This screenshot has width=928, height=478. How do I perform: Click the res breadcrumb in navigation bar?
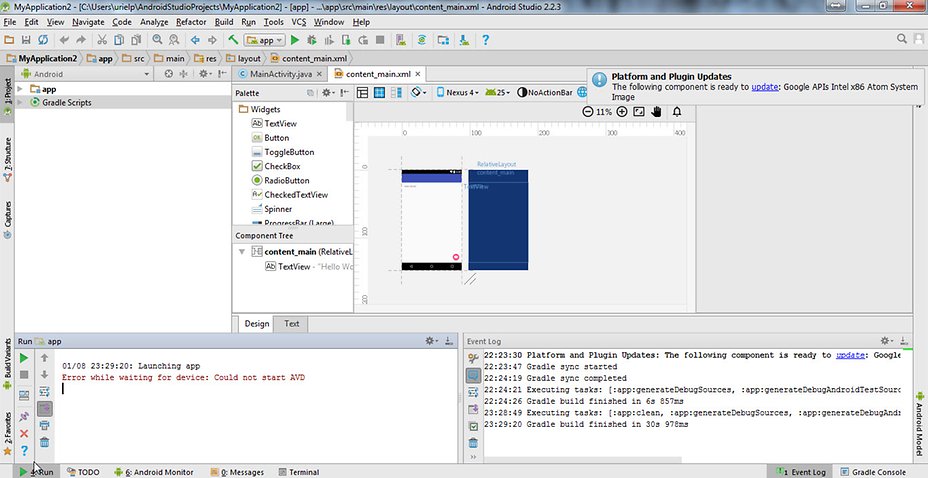coord(207,59)
